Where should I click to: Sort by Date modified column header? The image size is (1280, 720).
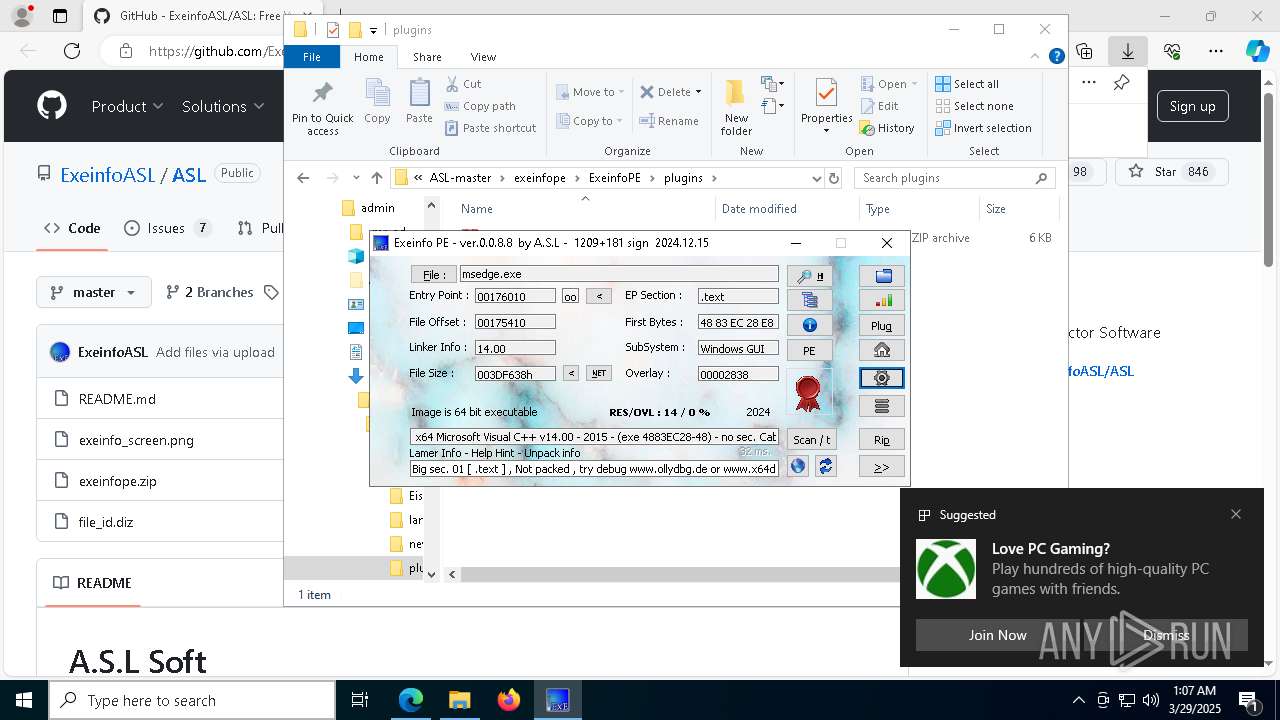(759, 209)
